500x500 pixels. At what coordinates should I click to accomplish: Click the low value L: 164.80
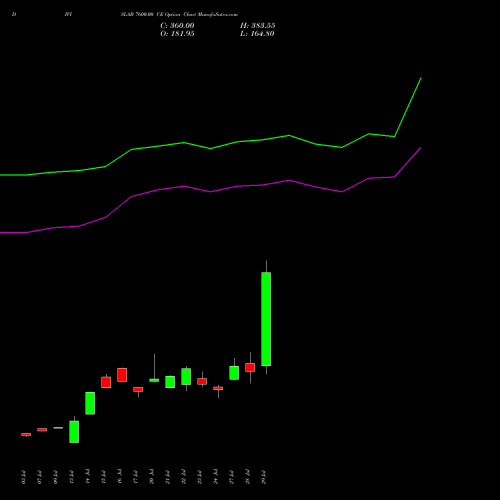coord(257,34)
